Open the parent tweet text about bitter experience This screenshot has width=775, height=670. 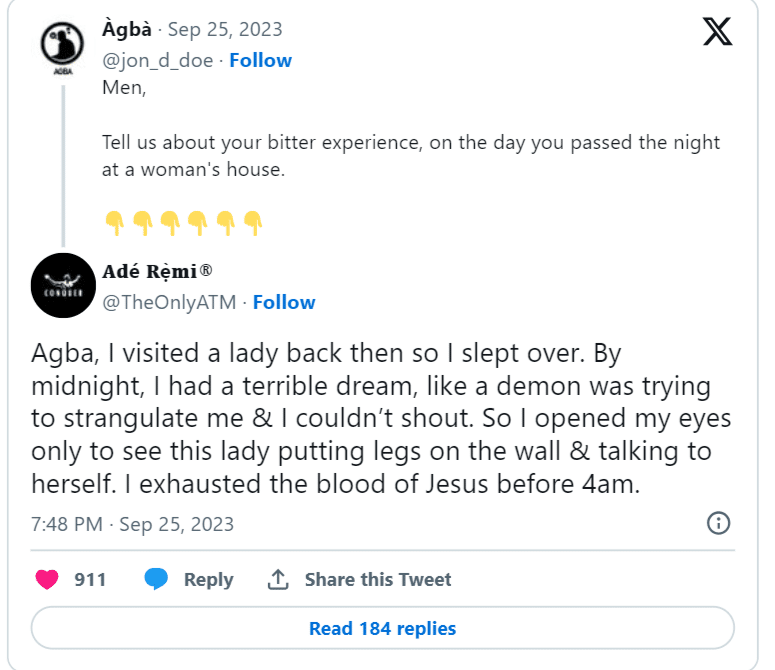pos(410,156)
